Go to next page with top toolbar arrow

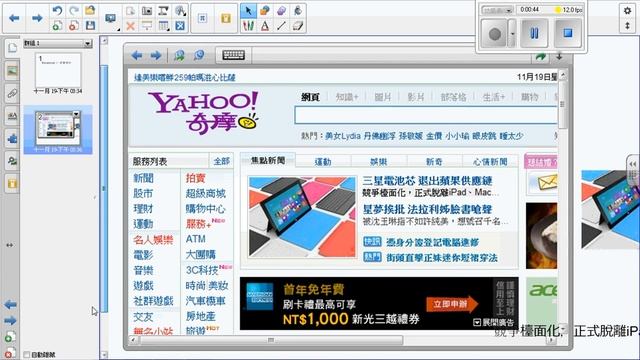point(37,18)
